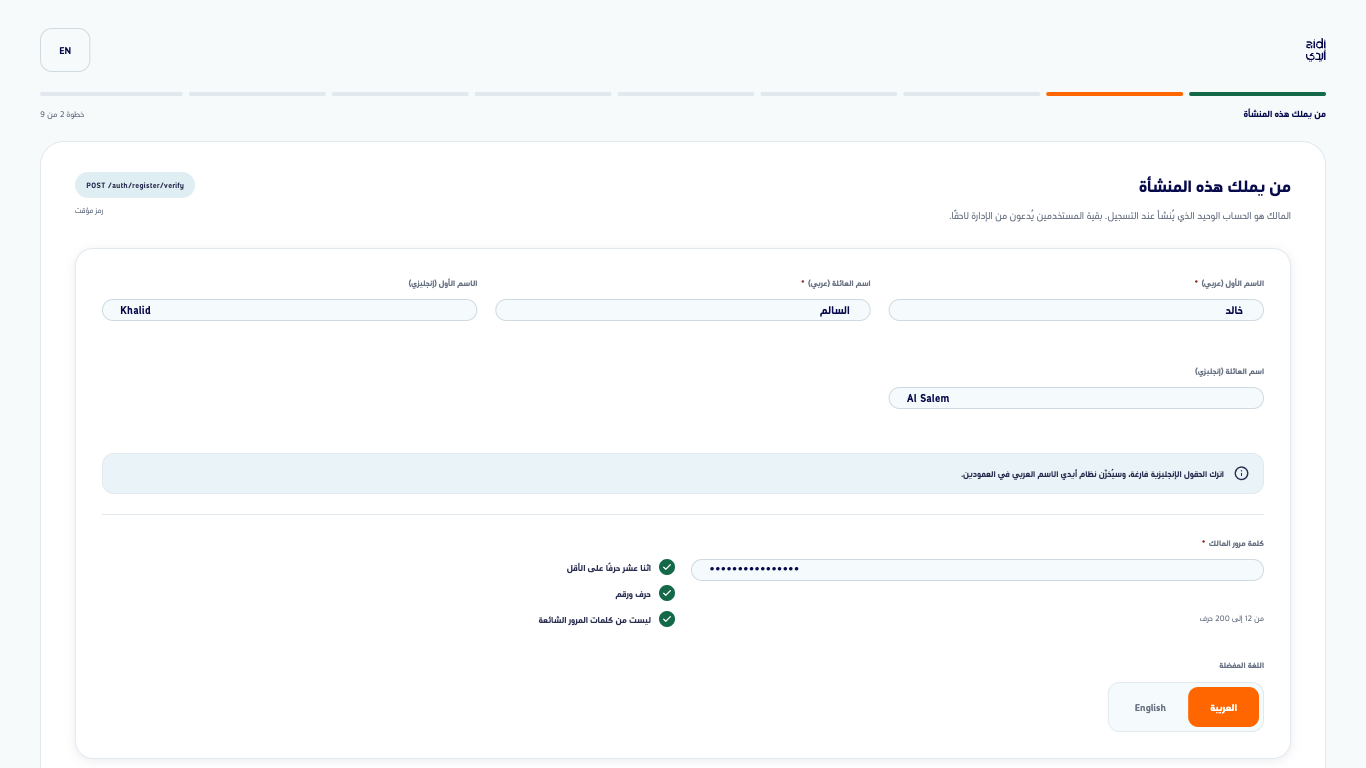
Task: Click the Abdi logo in the header
Action: tap(1315, 50)
